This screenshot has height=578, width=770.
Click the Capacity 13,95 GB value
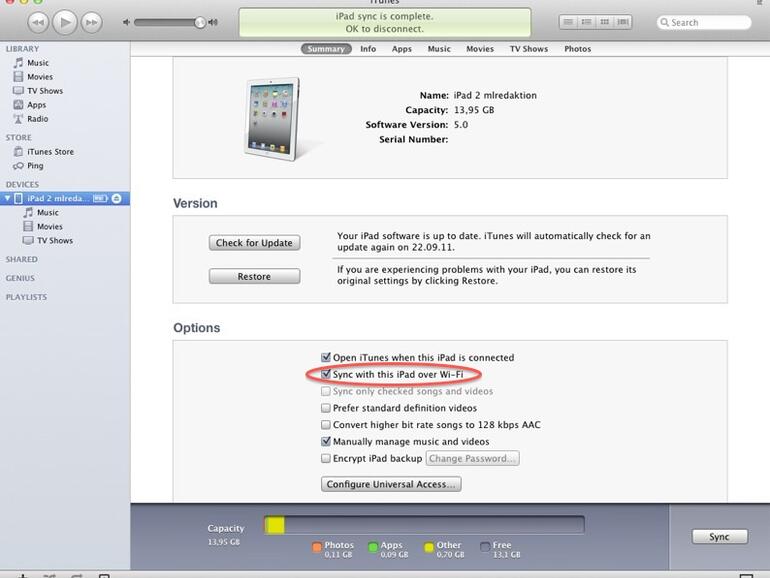474,110
